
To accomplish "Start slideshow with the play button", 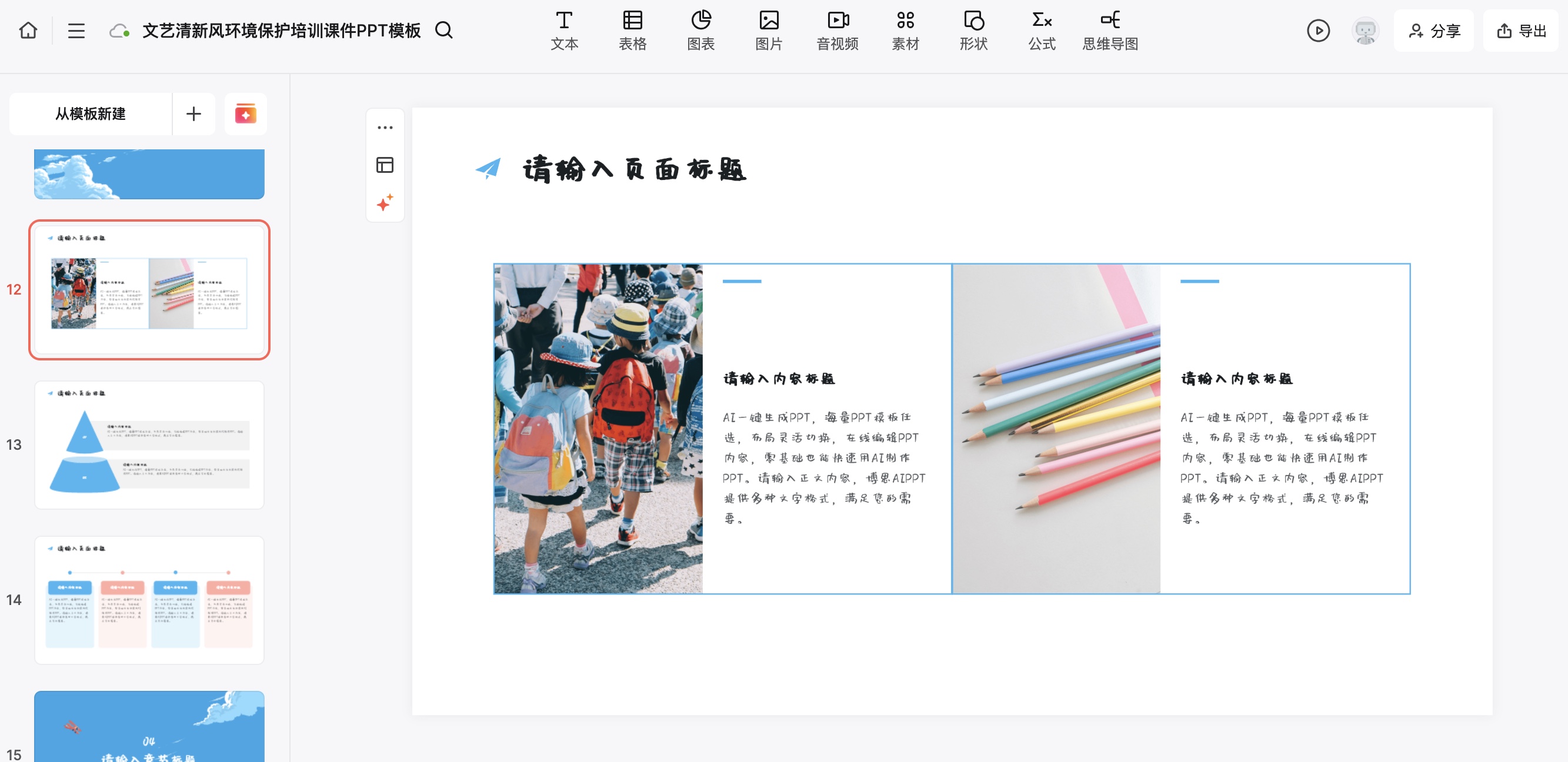I will [x=1318, y=31].
